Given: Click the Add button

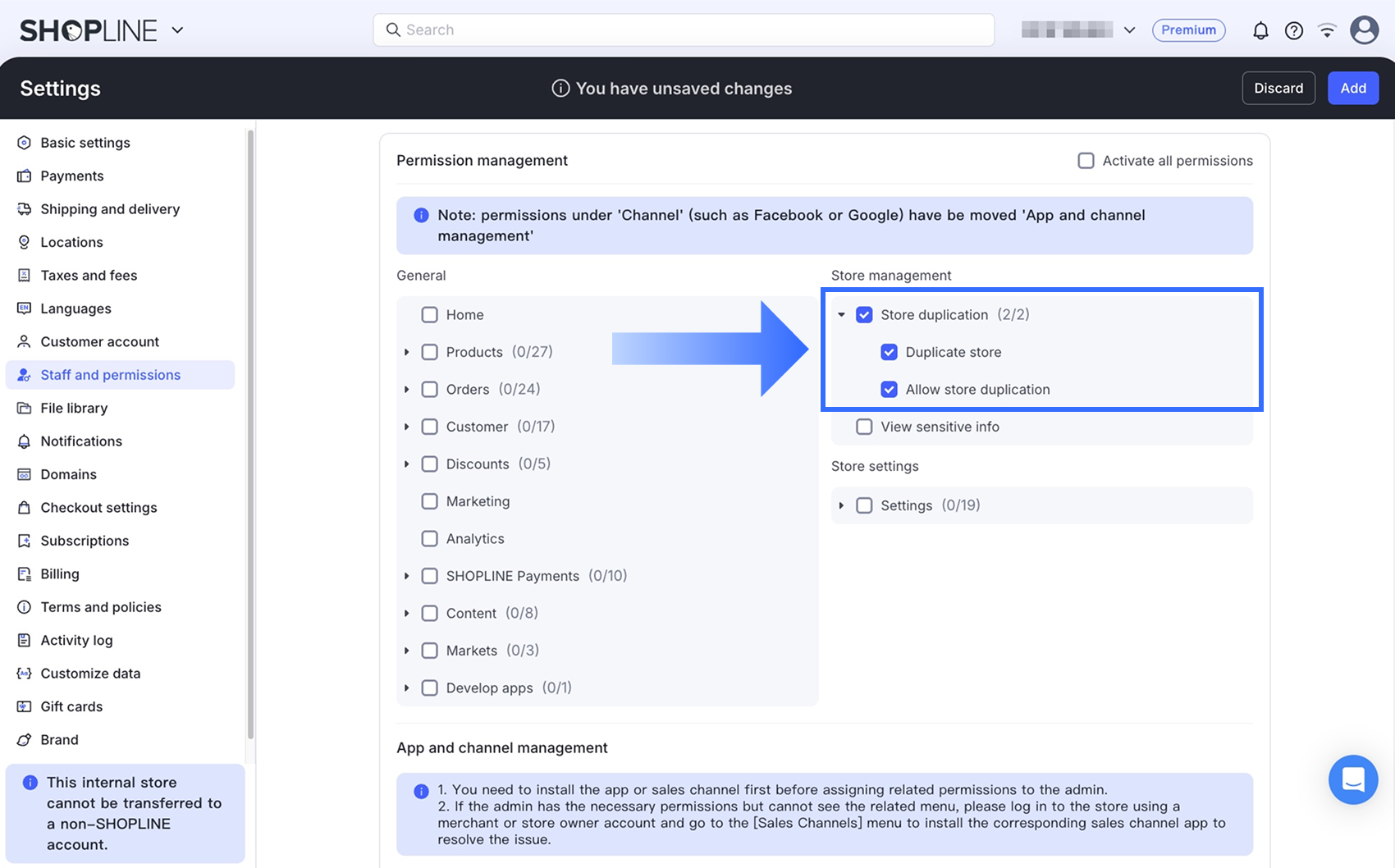Looking at the screenshot, I should tap(1353, 88).
